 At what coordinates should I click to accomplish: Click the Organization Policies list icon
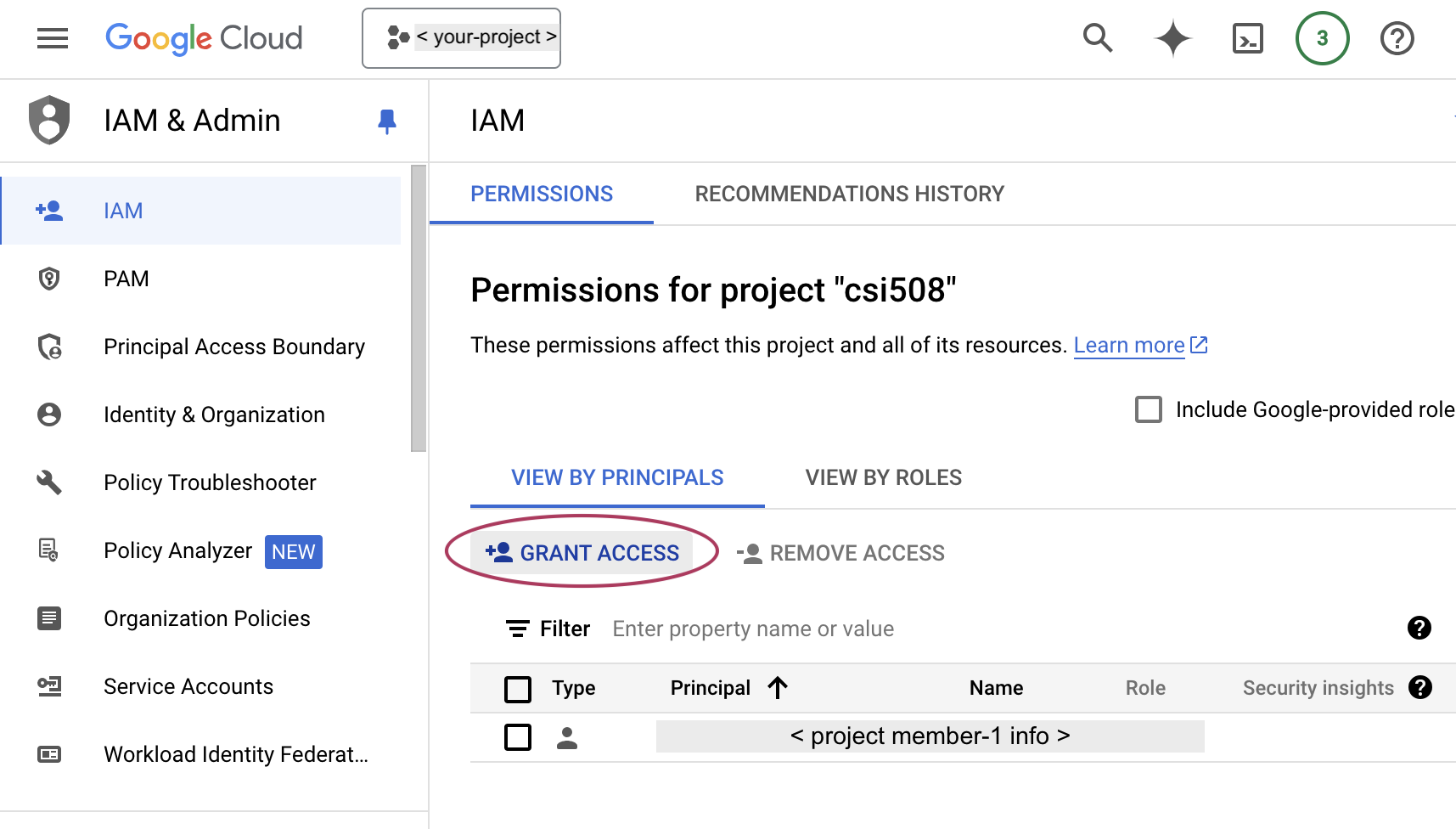49,618
